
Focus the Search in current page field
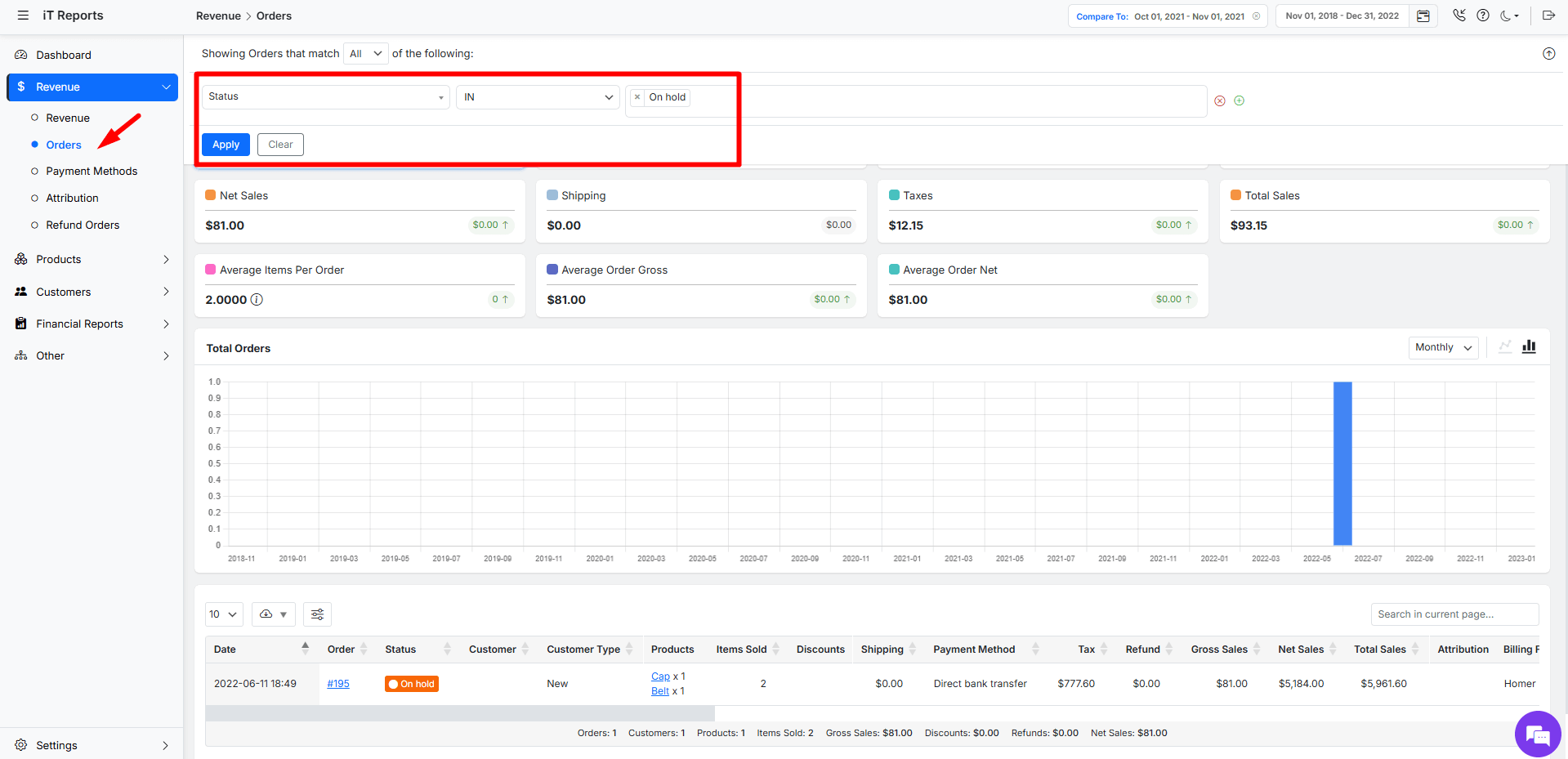tap(1454, 614)
